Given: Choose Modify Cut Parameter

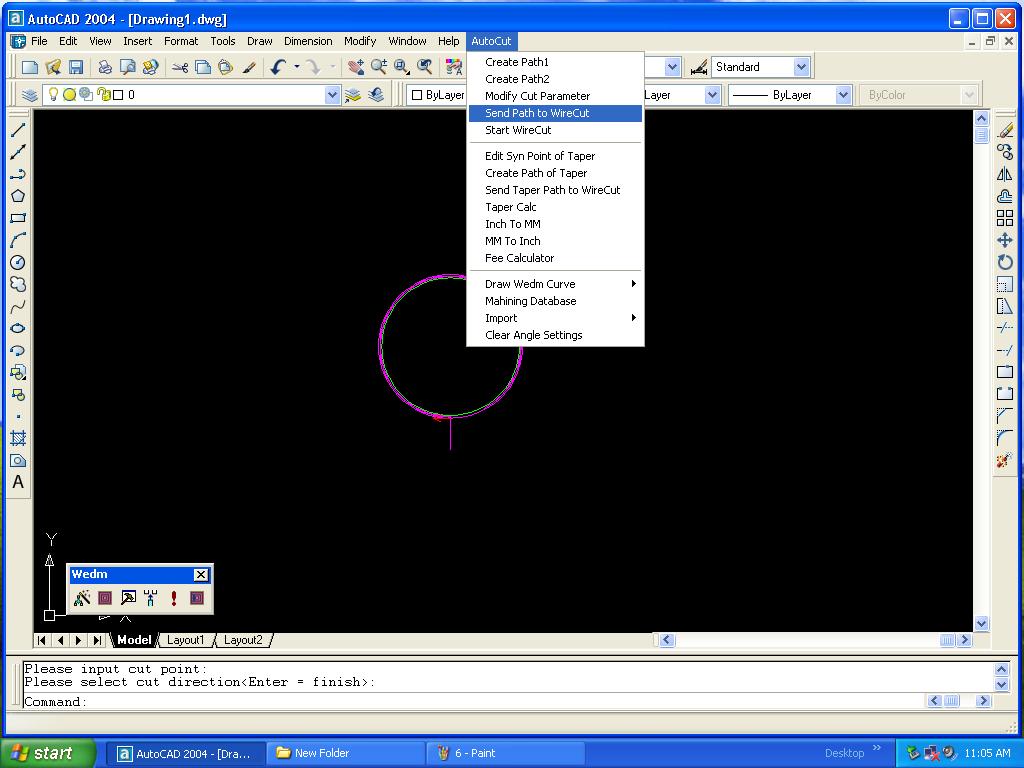Looking at the screenshot, I should click(x=555, y=96).
